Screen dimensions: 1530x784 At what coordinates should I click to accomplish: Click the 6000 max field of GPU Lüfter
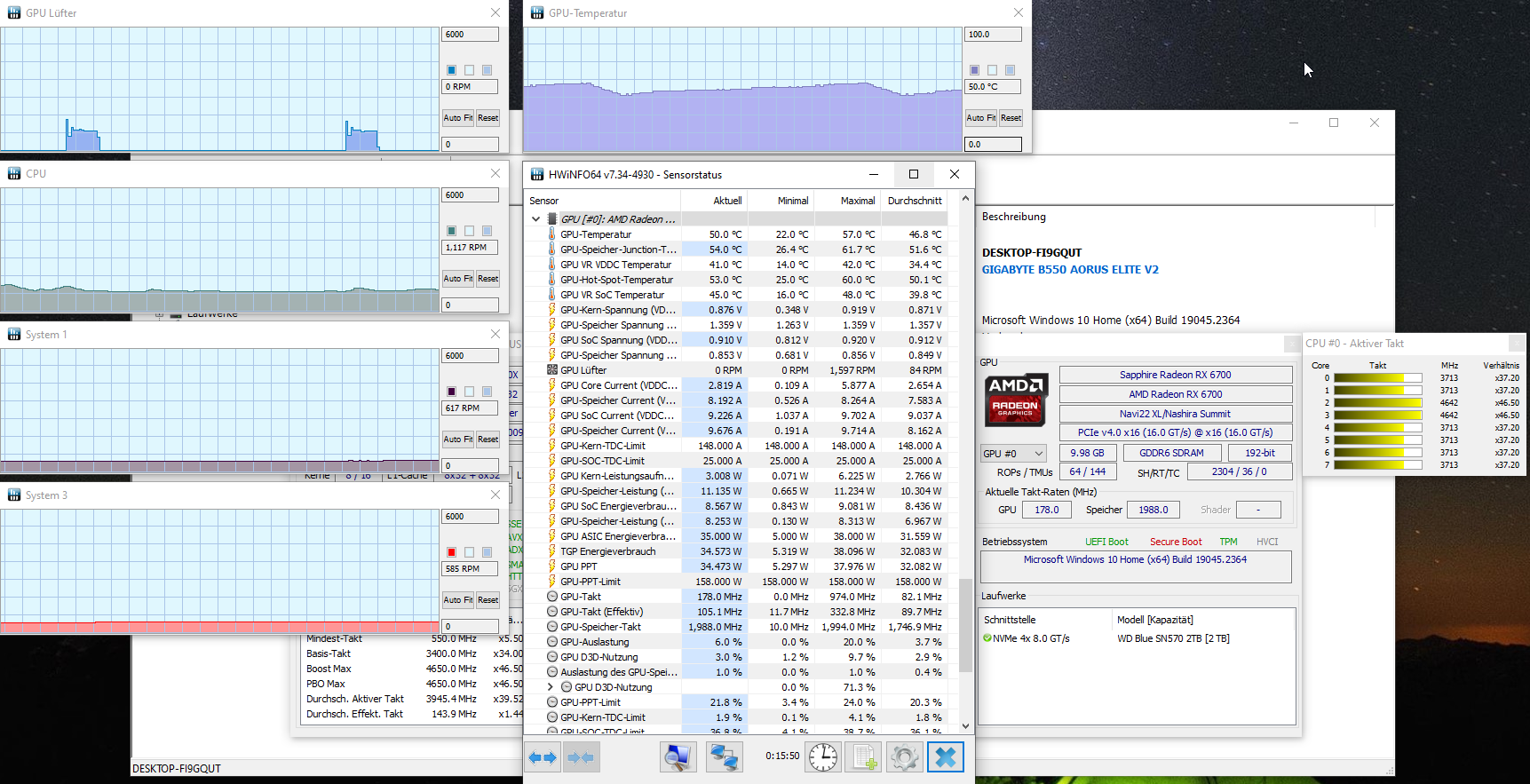click(470, 35)
